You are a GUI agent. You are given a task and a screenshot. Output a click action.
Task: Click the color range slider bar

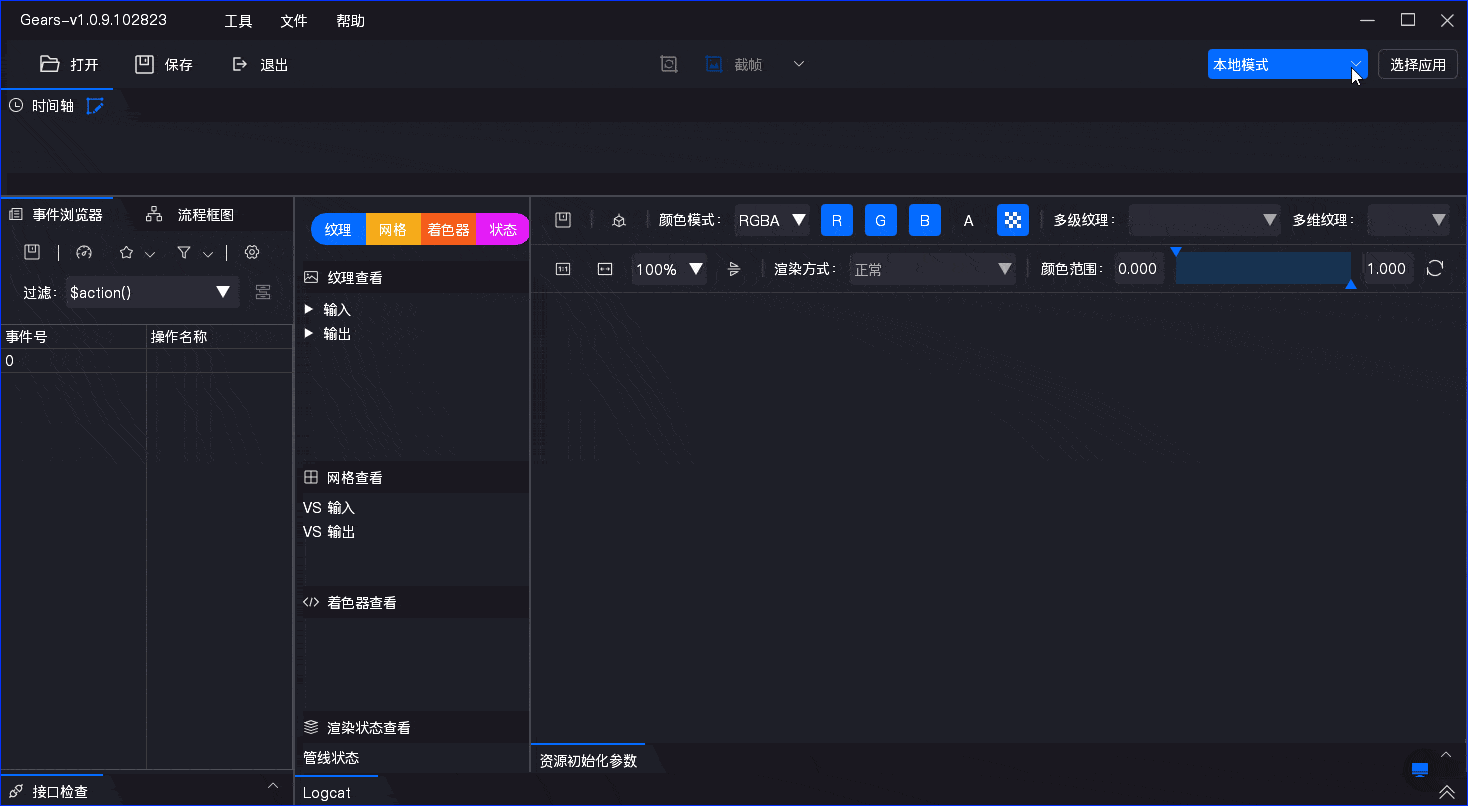(x=1263, y=268)
